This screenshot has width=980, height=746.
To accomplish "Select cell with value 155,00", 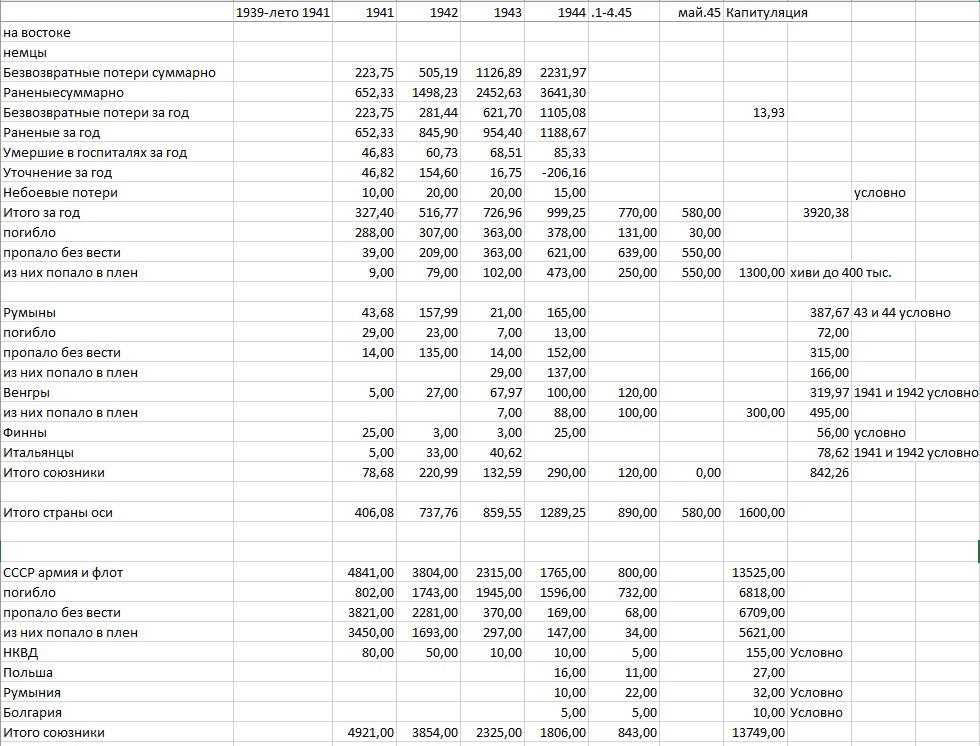I will pos(755,652).
